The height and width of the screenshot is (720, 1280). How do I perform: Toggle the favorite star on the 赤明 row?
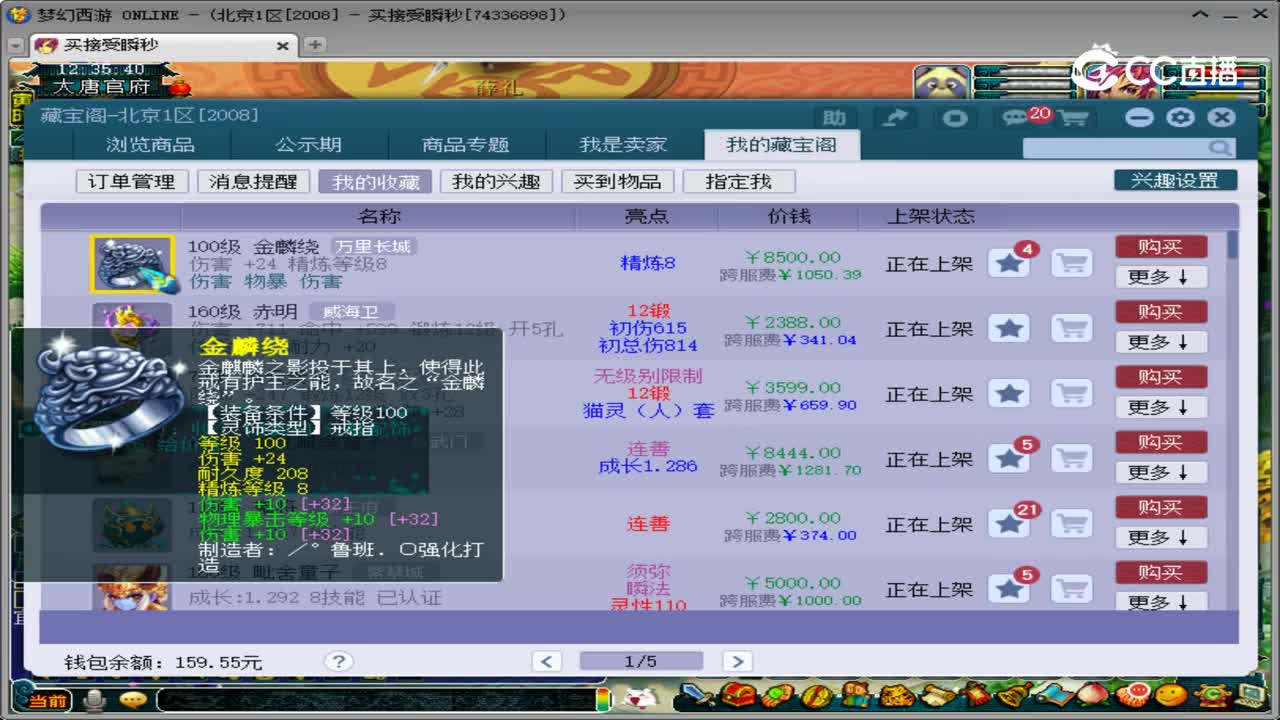1010,329
